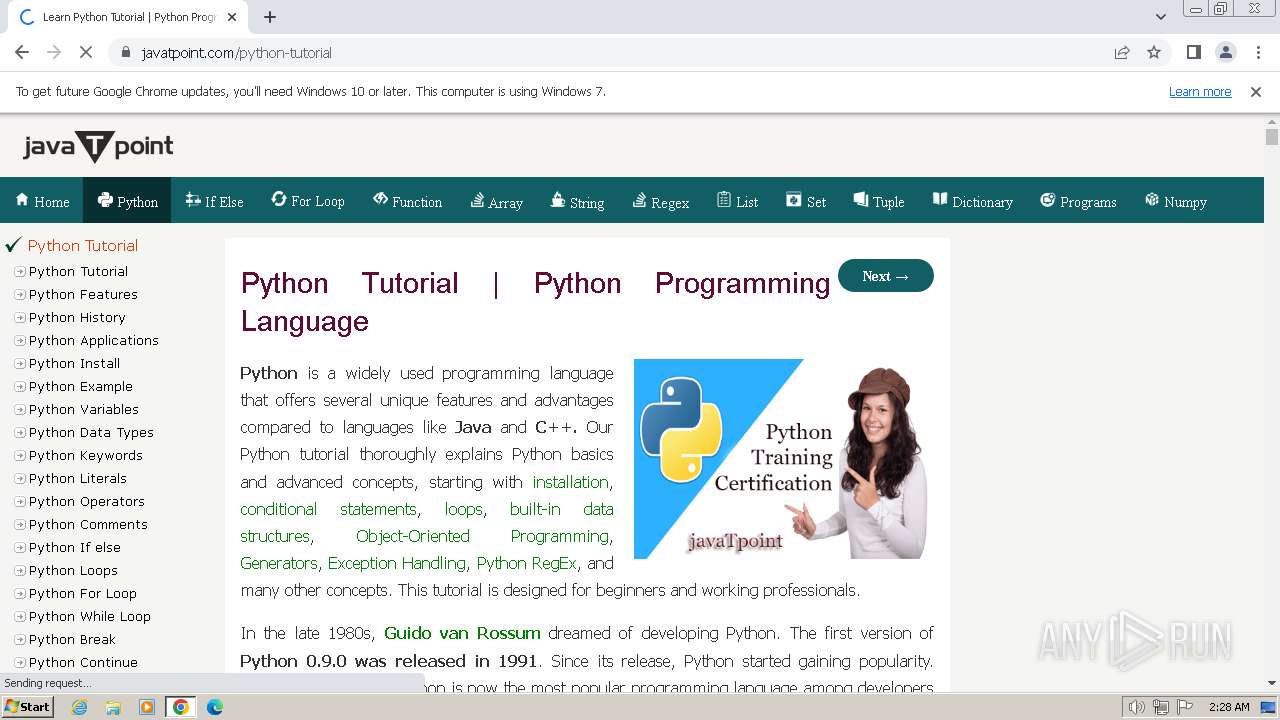Open Numpy in the navigation bar
1280x720 pixels.
point(1176,201)
